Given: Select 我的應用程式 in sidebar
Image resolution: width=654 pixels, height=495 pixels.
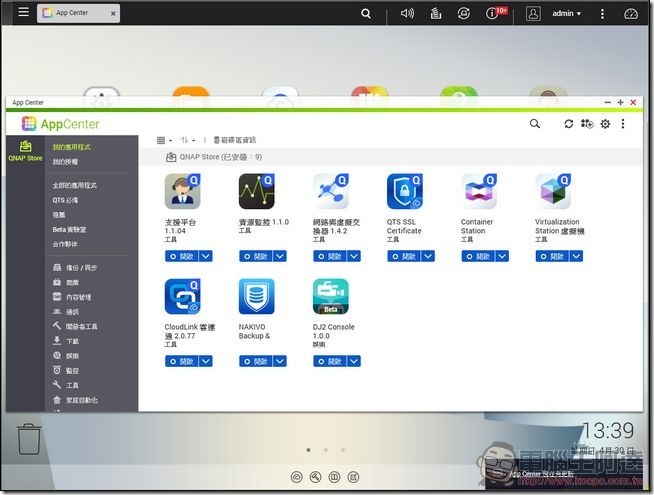Looking at the screenshot, I should (71, 147).
